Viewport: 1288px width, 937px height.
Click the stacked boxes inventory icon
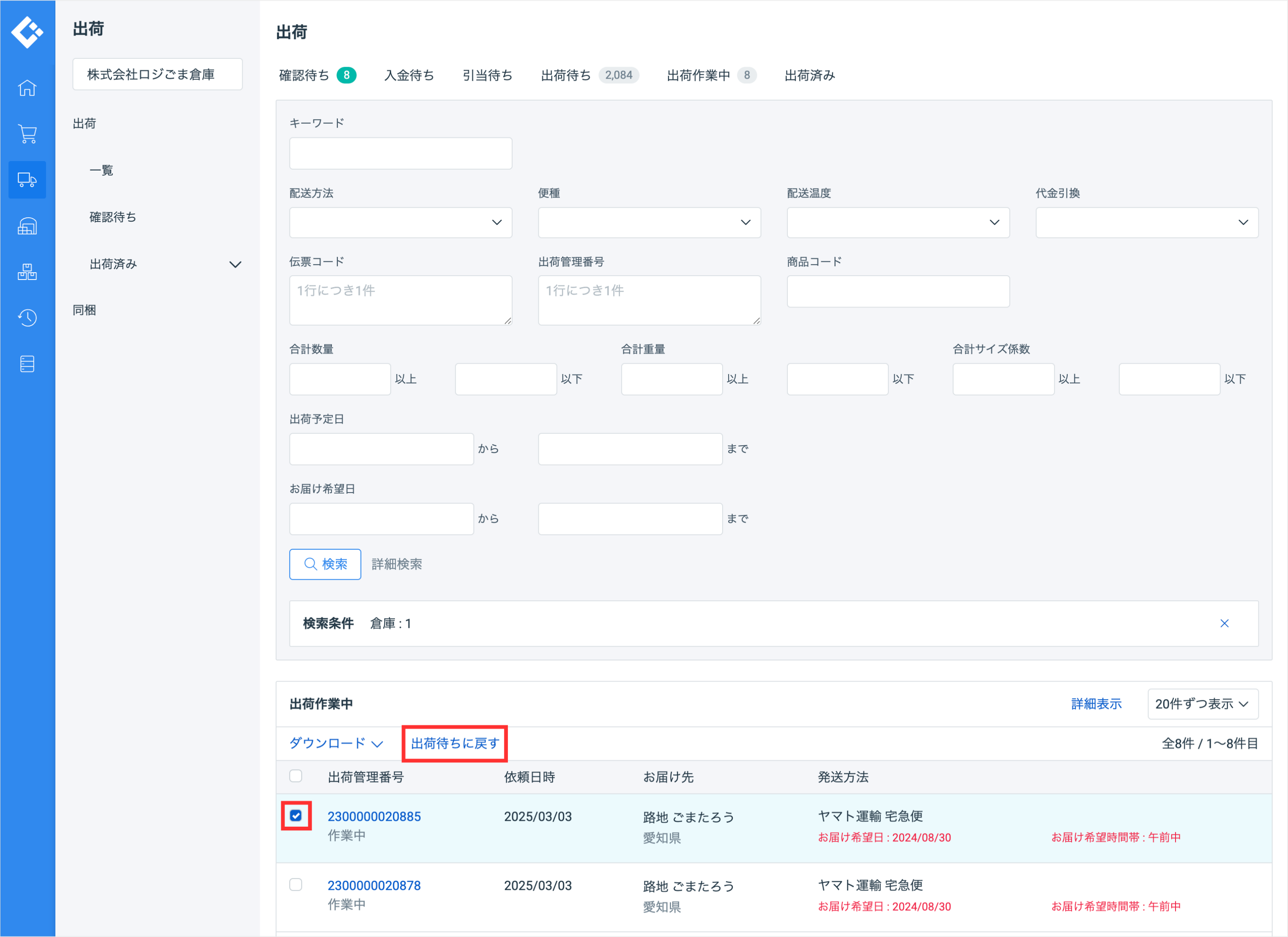click(27, 272)
